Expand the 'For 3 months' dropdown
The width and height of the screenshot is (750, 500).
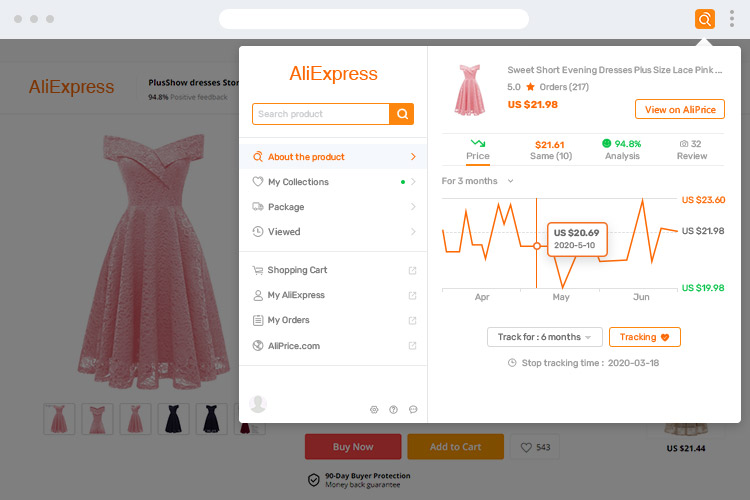coord(478,181)
